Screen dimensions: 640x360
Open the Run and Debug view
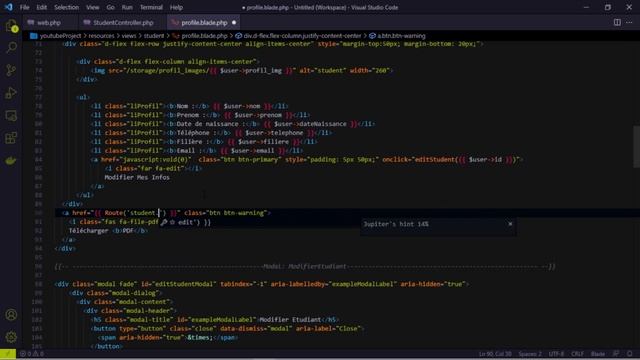point(11,93)
